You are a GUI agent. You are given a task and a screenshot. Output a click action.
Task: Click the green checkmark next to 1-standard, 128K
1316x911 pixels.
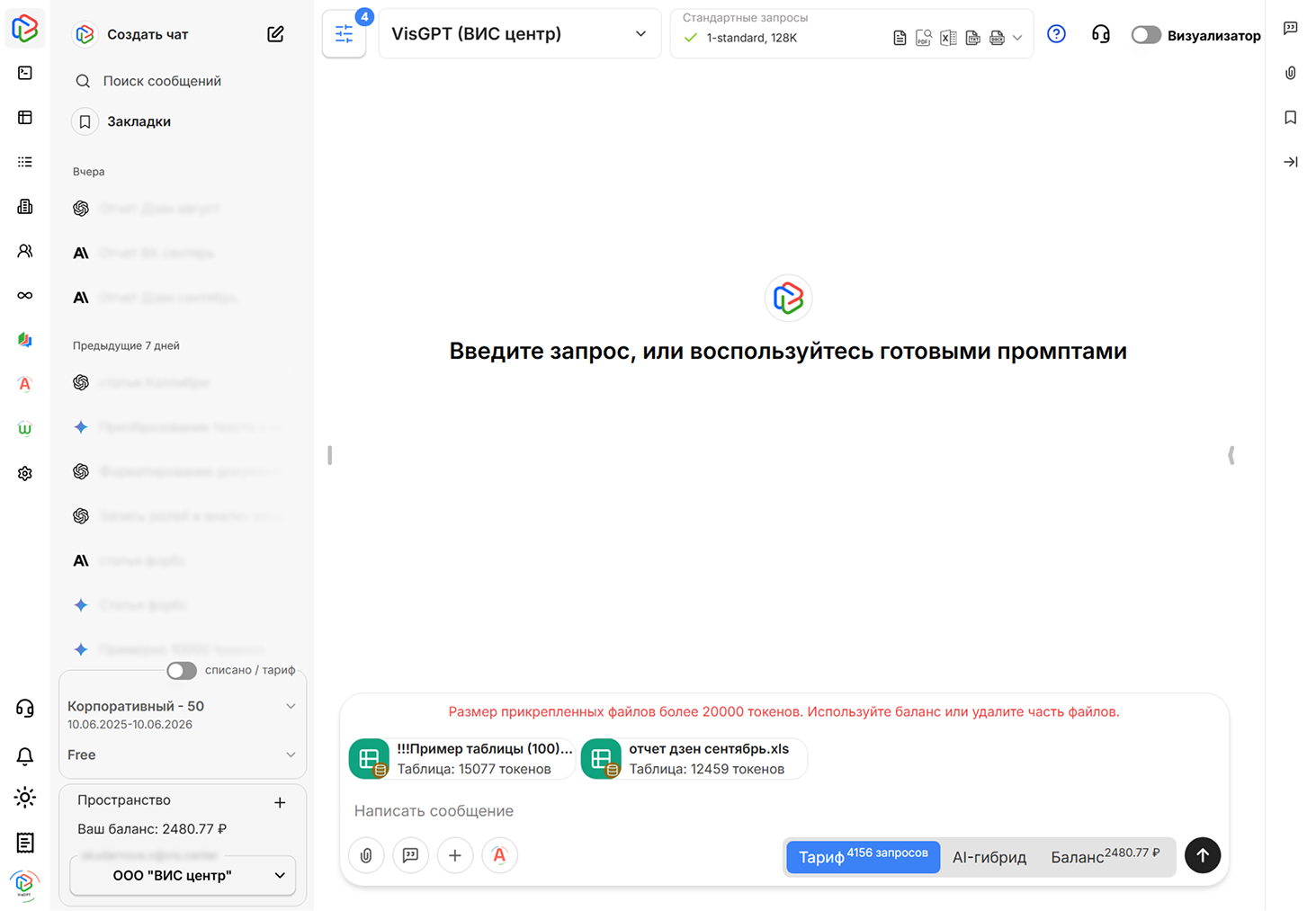coord(689,38)
